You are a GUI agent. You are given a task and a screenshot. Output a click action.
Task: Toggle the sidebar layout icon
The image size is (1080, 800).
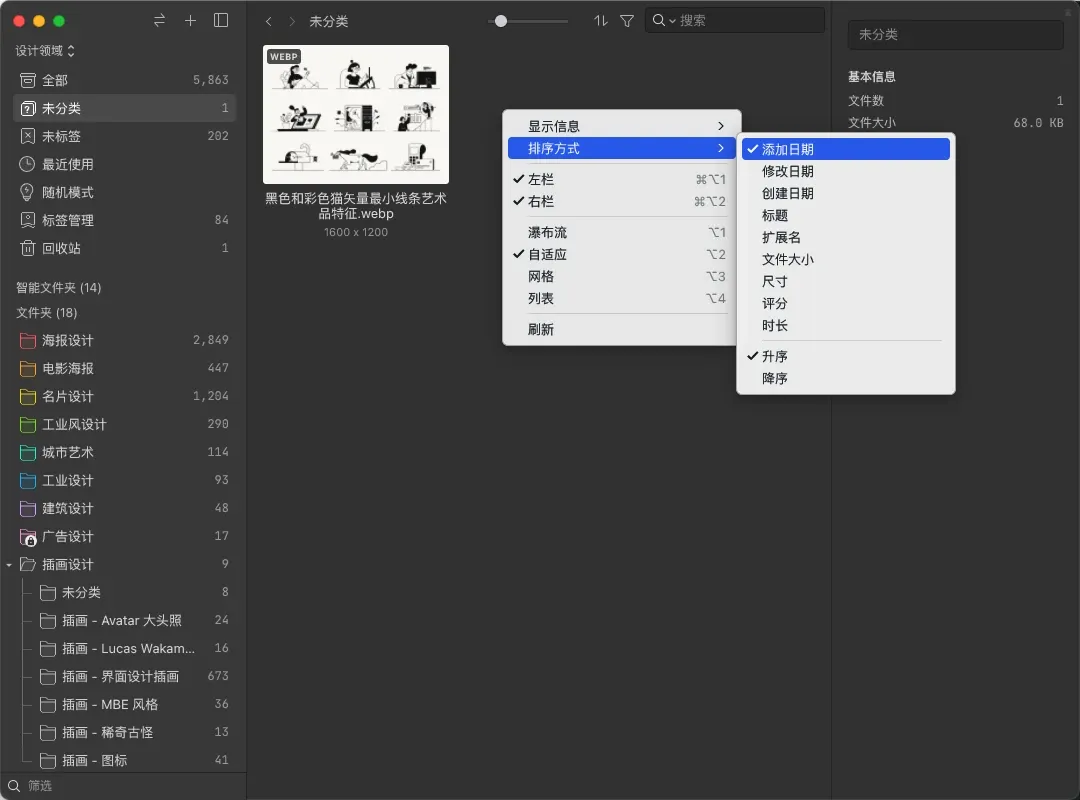pyautogui.click(x=221, y=21)
